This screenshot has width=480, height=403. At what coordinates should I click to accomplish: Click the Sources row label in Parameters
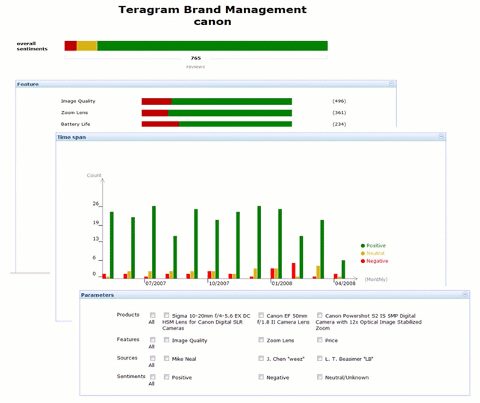[x=127, y=358]
